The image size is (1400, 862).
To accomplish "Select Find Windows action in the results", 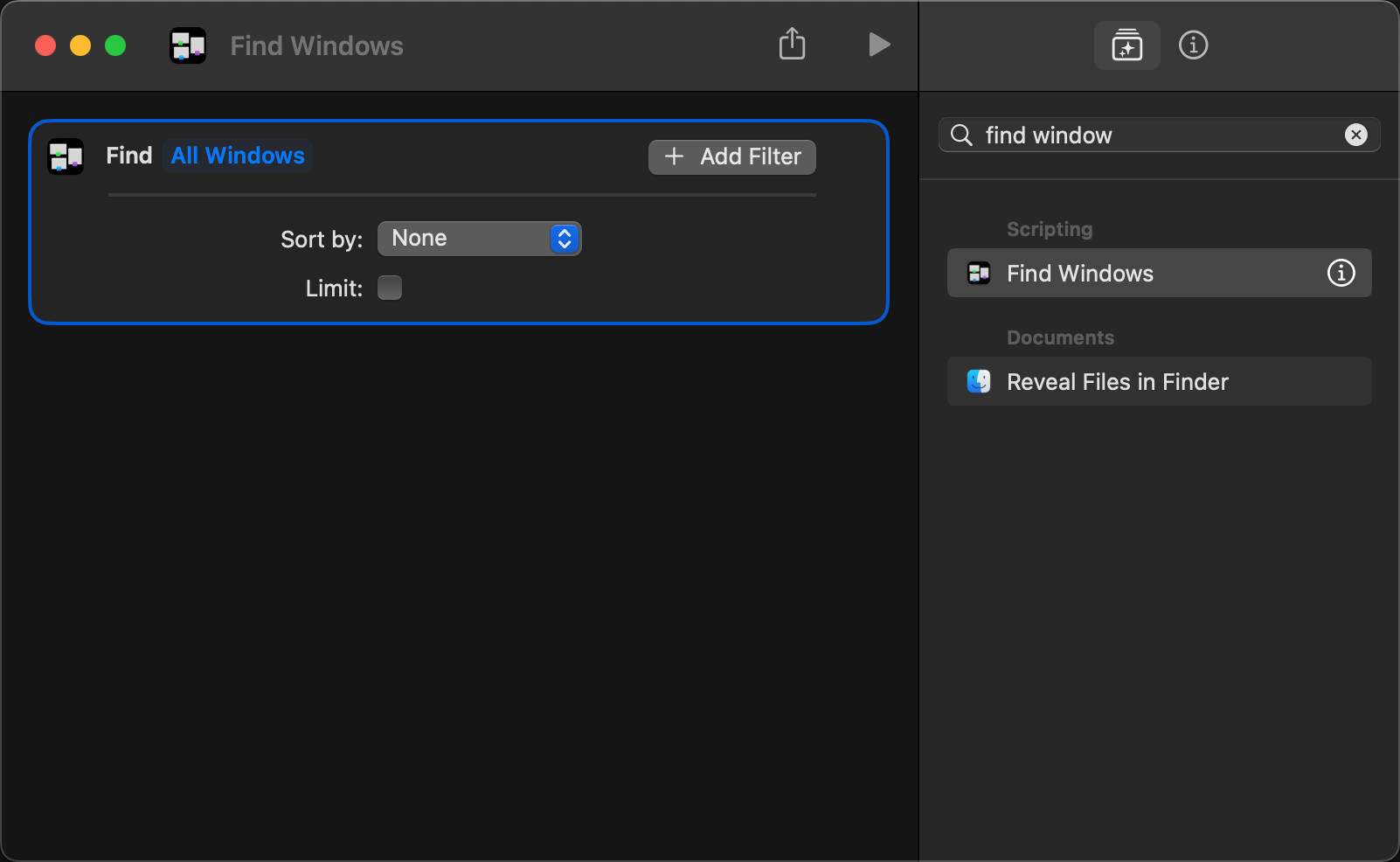I will click(x=1159, y=273).
